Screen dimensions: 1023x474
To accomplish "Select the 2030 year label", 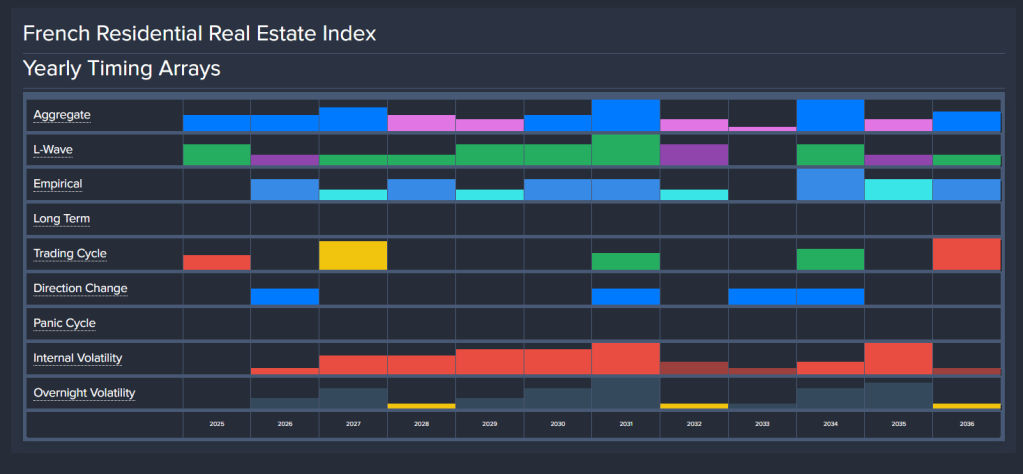I will click(x=558, y=424).
